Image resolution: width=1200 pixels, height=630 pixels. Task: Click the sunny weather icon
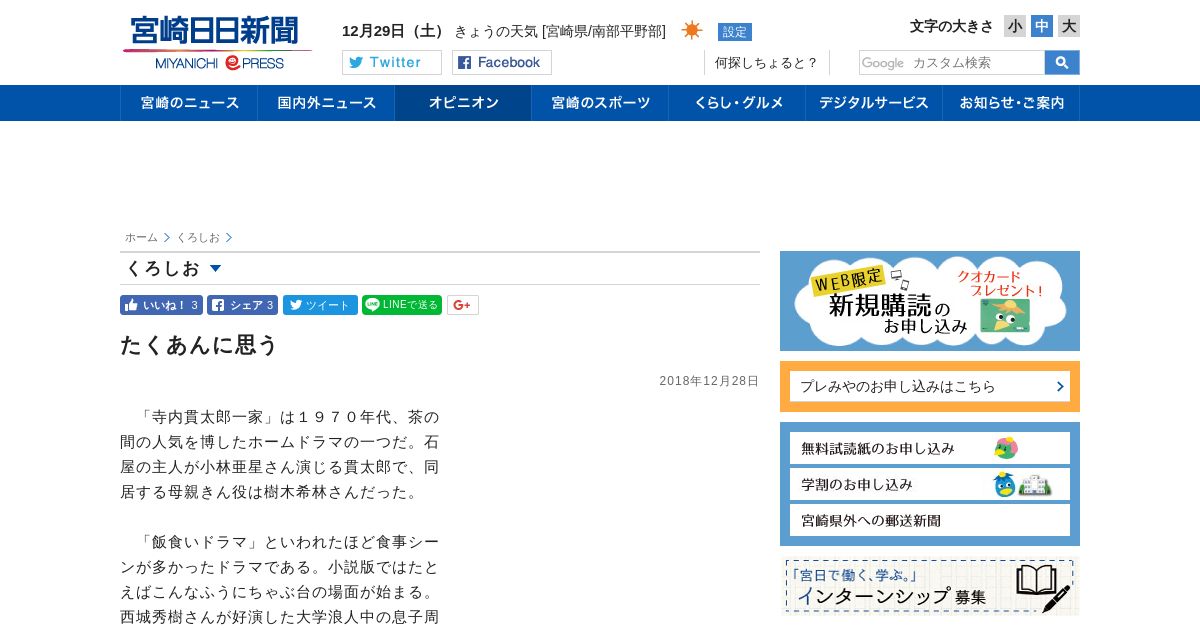click(692, 30)
